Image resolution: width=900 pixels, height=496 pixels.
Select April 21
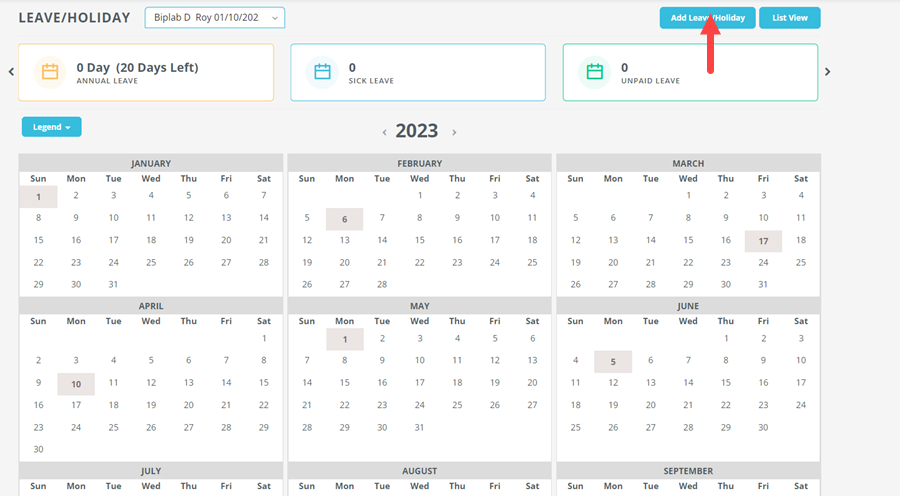(x=226, y=405)
